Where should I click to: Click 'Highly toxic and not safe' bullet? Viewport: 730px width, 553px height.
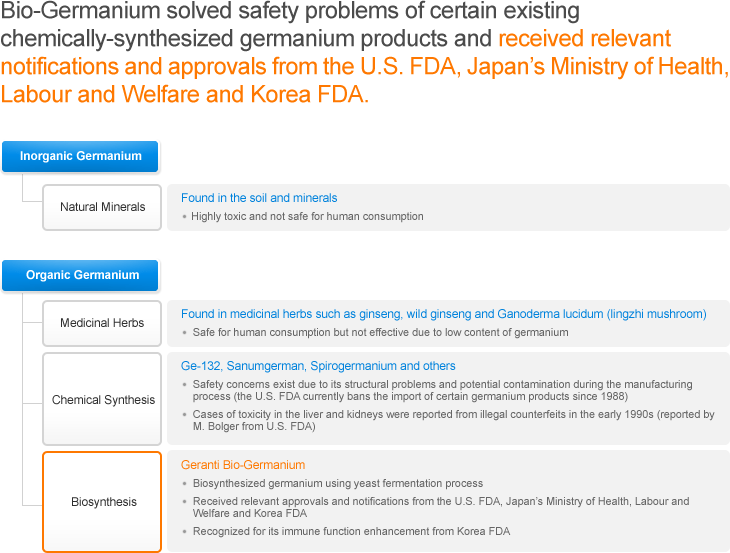[307, 216]
